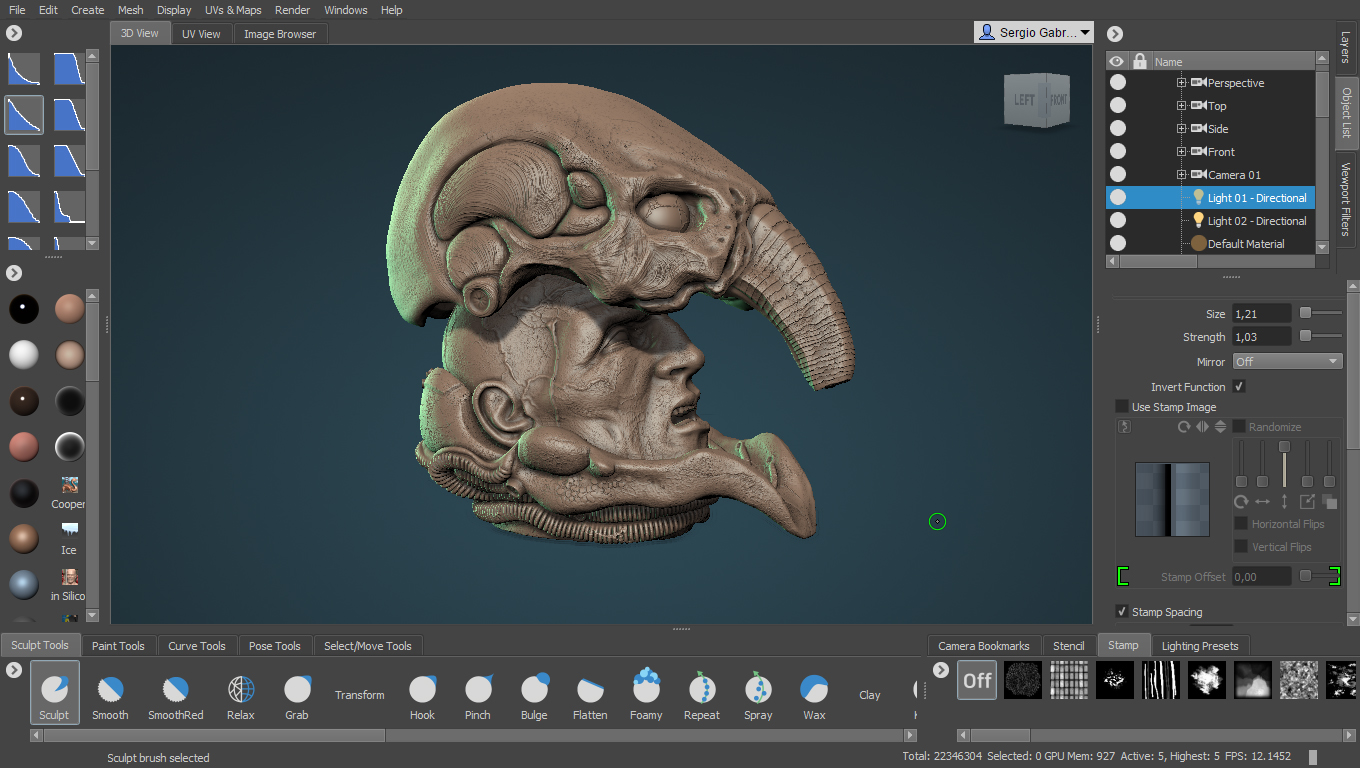Screen dimensions: 1360x768
Task: Uncheck Invert Function
Action: pos(1239,386)
